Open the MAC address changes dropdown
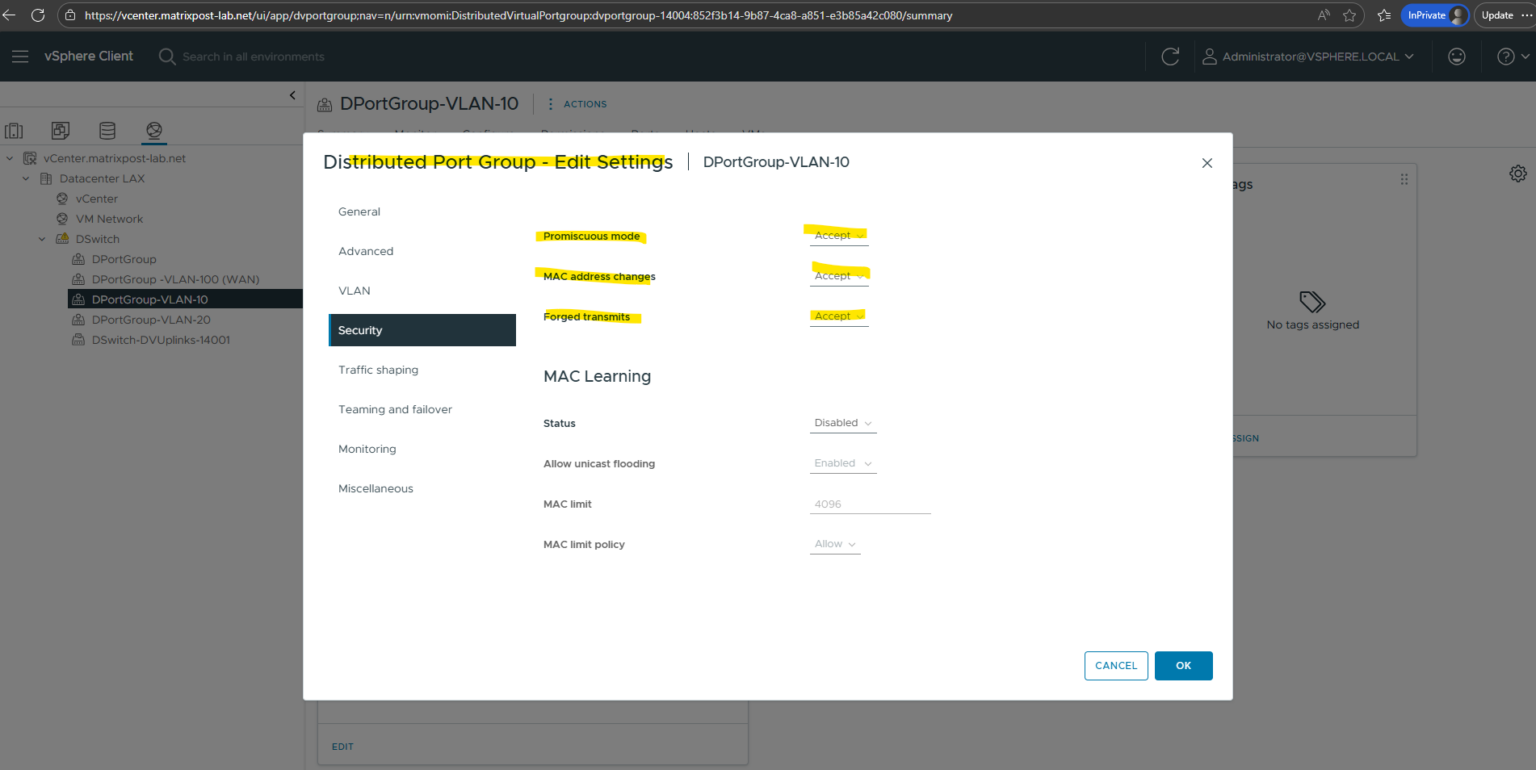The width and height of the screenshot is (1536, 770). 839,276
